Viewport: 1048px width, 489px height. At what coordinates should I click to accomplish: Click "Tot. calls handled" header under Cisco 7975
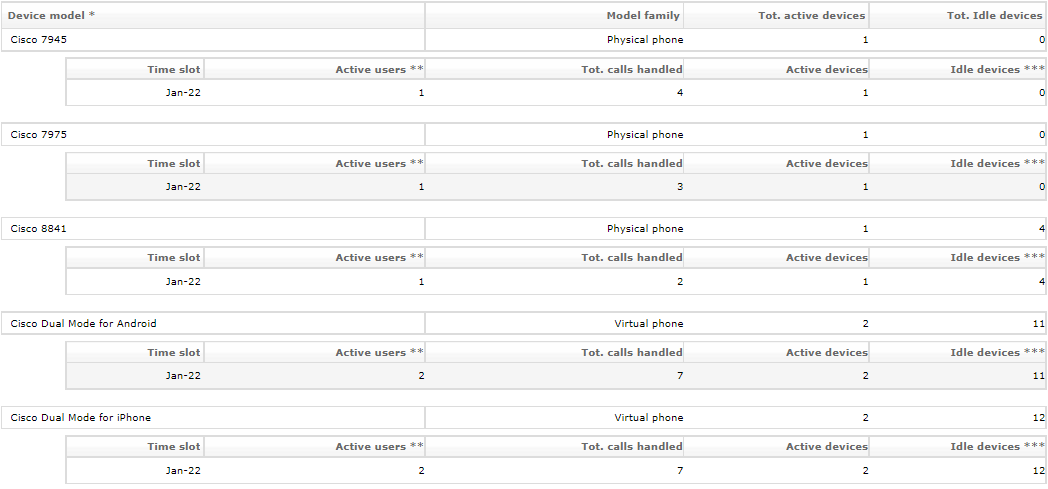pos(632,164)
